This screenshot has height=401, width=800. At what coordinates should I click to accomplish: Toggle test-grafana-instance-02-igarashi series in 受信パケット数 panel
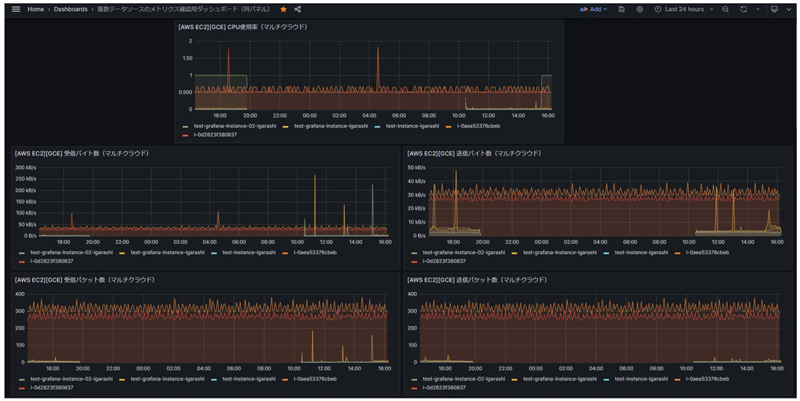[x=71, y=379]
